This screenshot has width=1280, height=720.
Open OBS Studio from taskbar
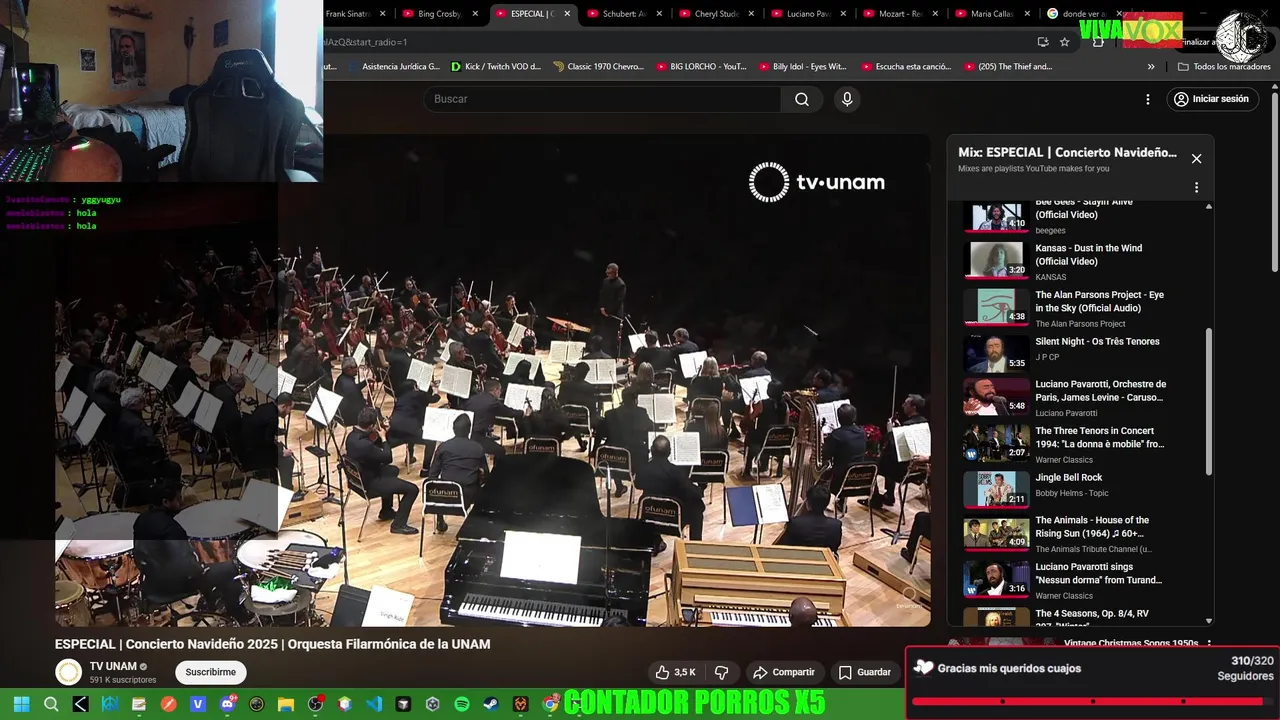pyautogui.click(x=315, y=704)
